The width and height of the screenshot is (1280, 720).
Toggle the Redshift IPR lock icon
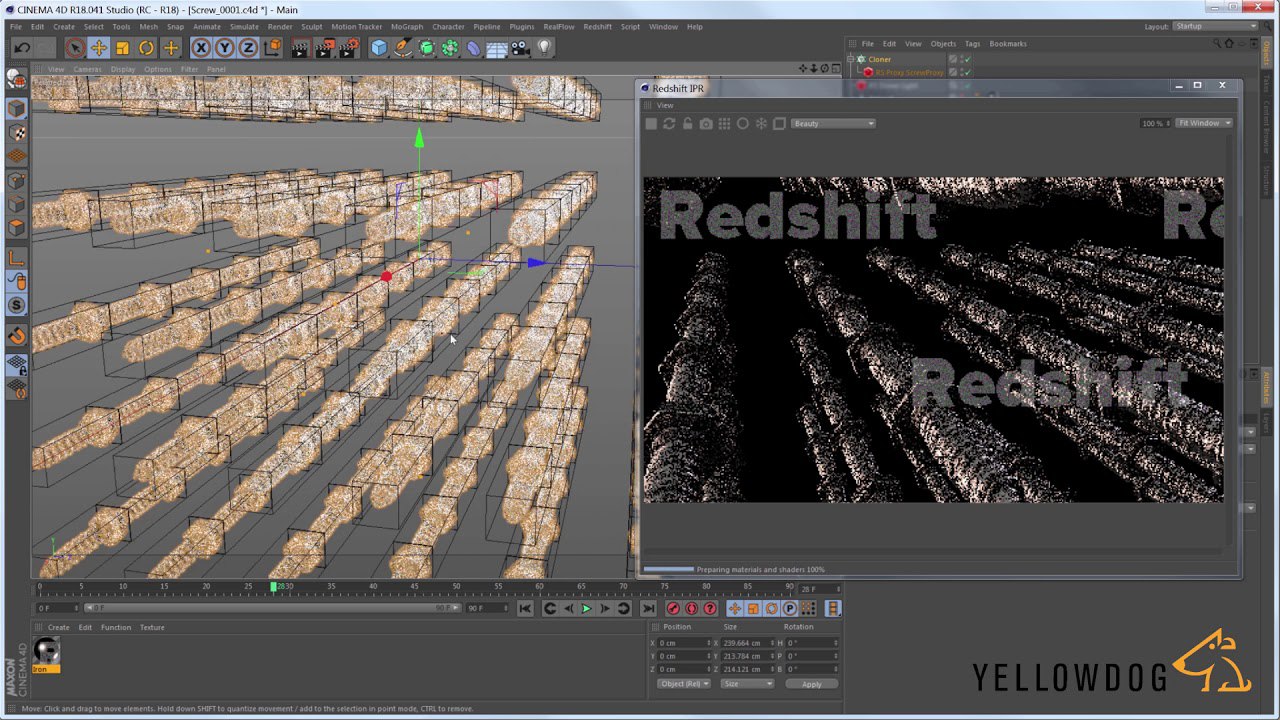tap(687, 123)
